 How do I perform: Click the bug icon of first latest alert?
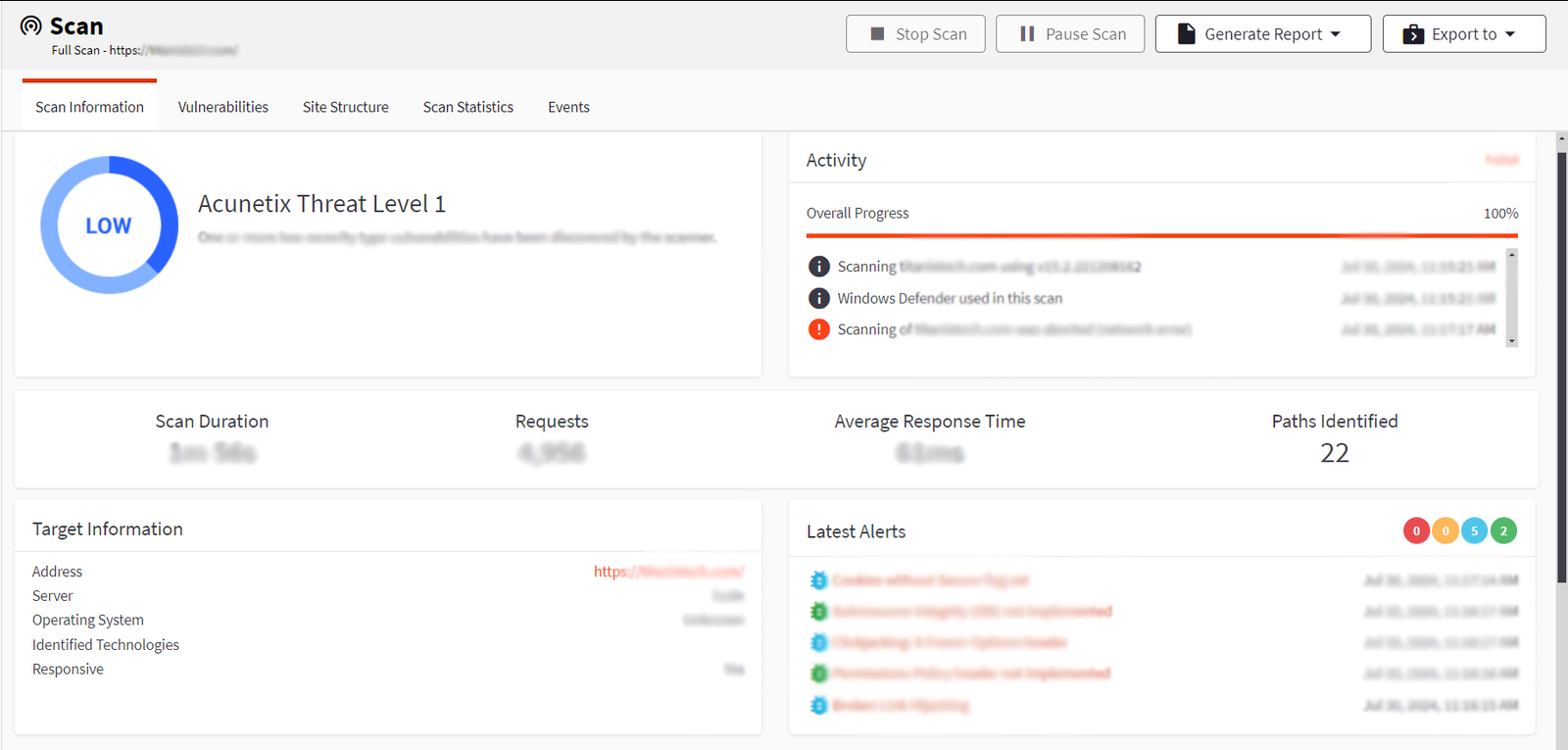[x=819, y=580]
